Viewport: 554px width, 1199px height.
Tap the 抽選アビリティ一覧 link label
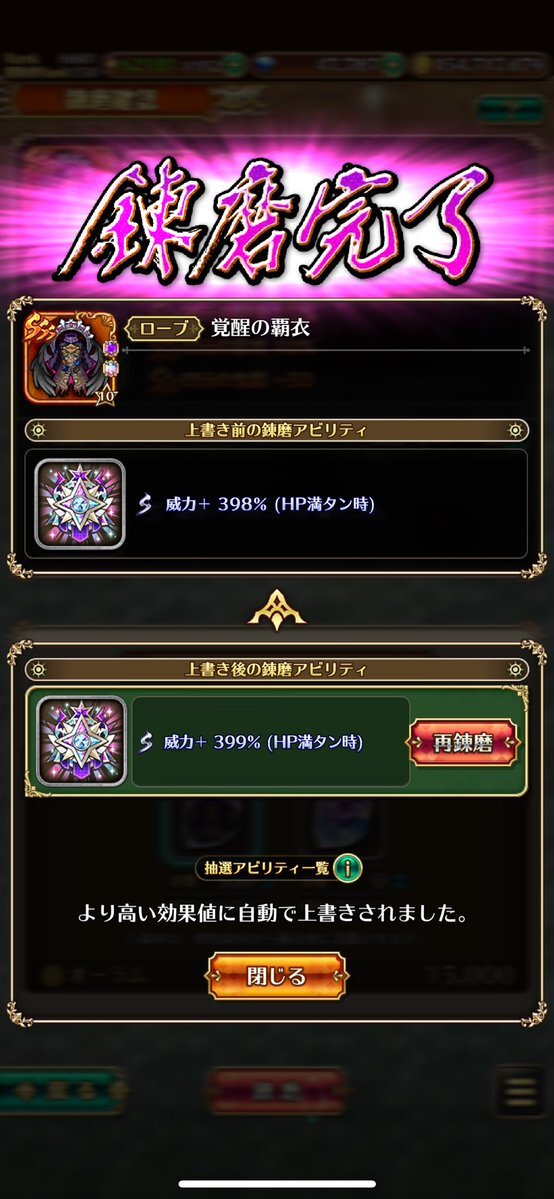[262, 868]
